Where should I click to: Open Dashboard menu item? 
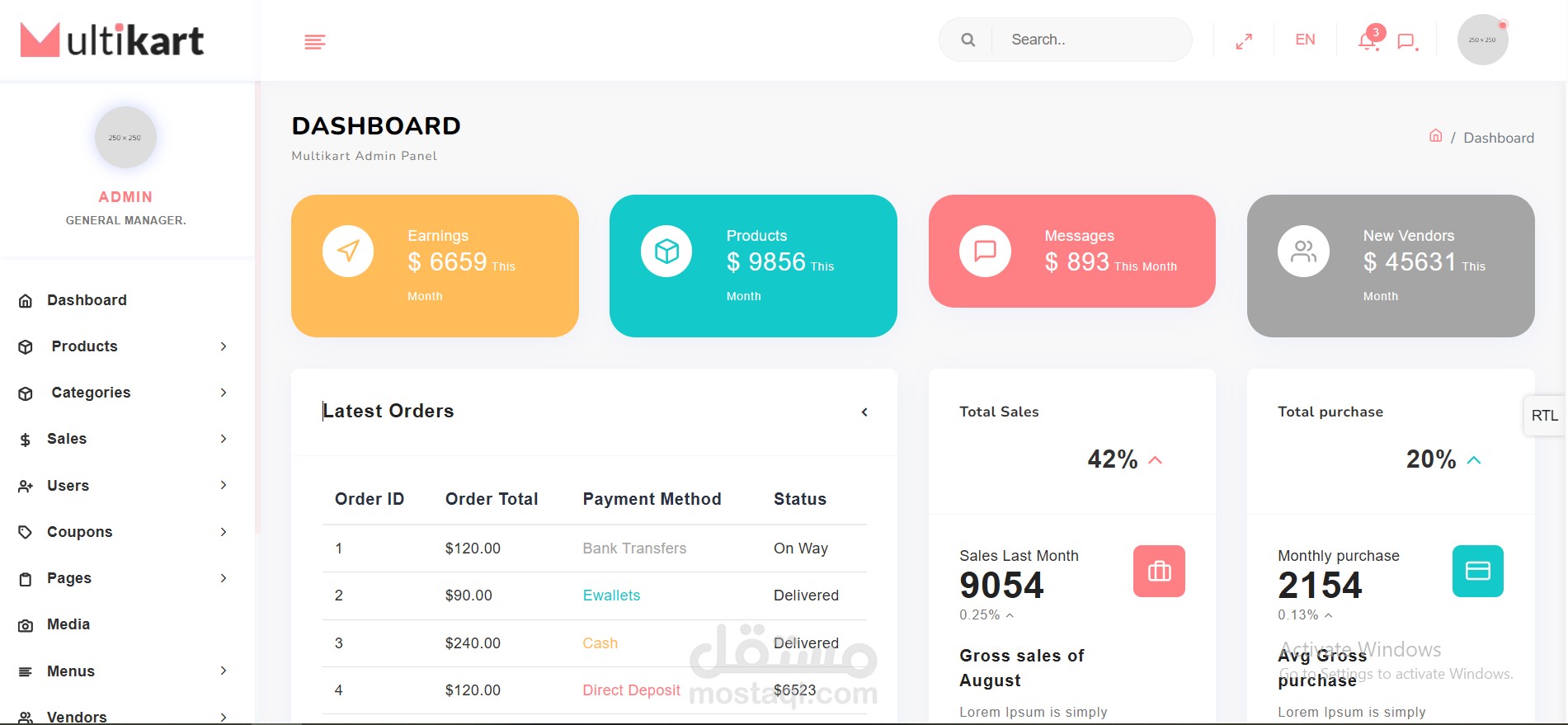point(87,300)
